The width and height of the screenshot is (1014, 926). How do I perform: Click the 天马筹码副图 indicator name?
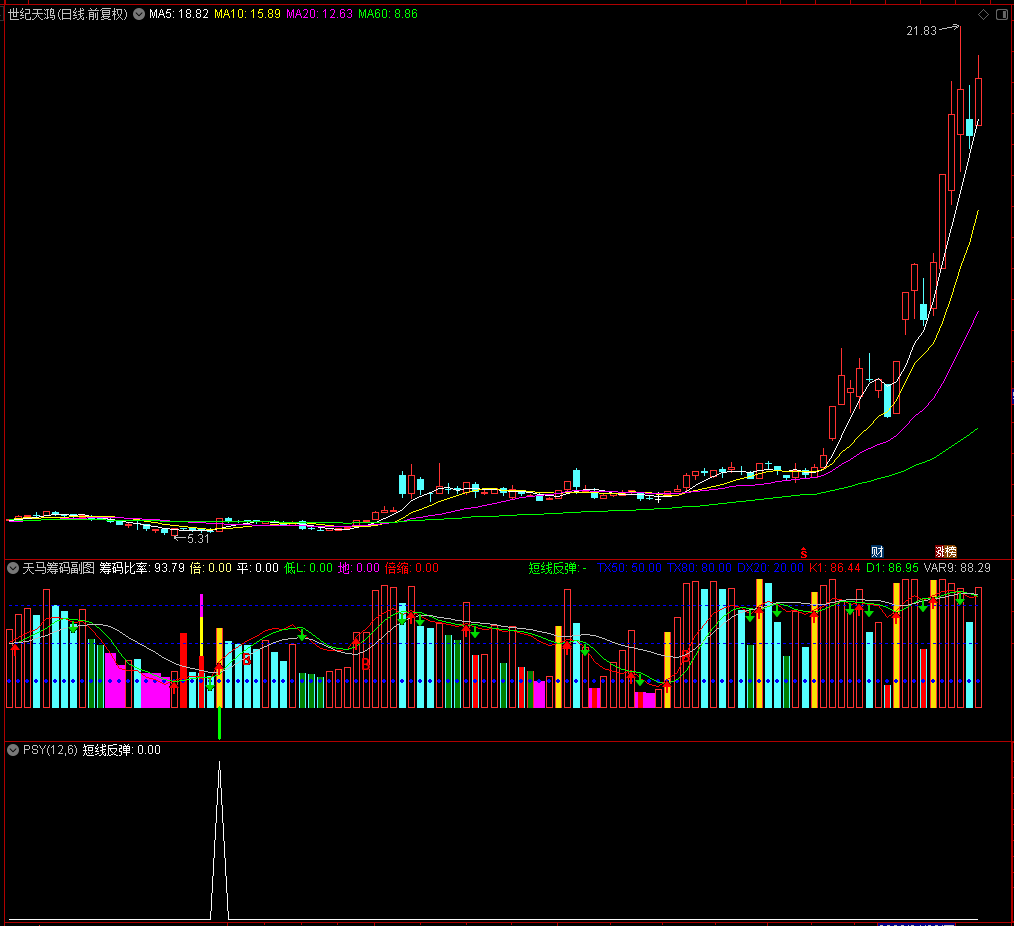pos(58,568)
